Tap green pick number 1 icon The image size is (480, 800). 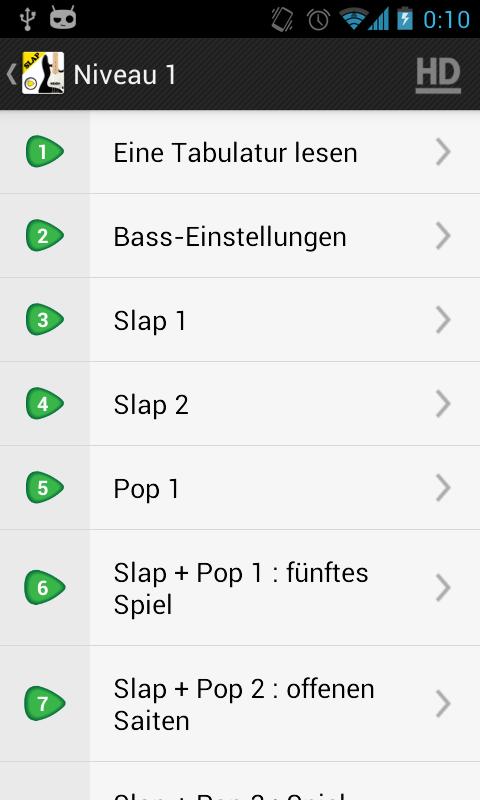point(45,152)
